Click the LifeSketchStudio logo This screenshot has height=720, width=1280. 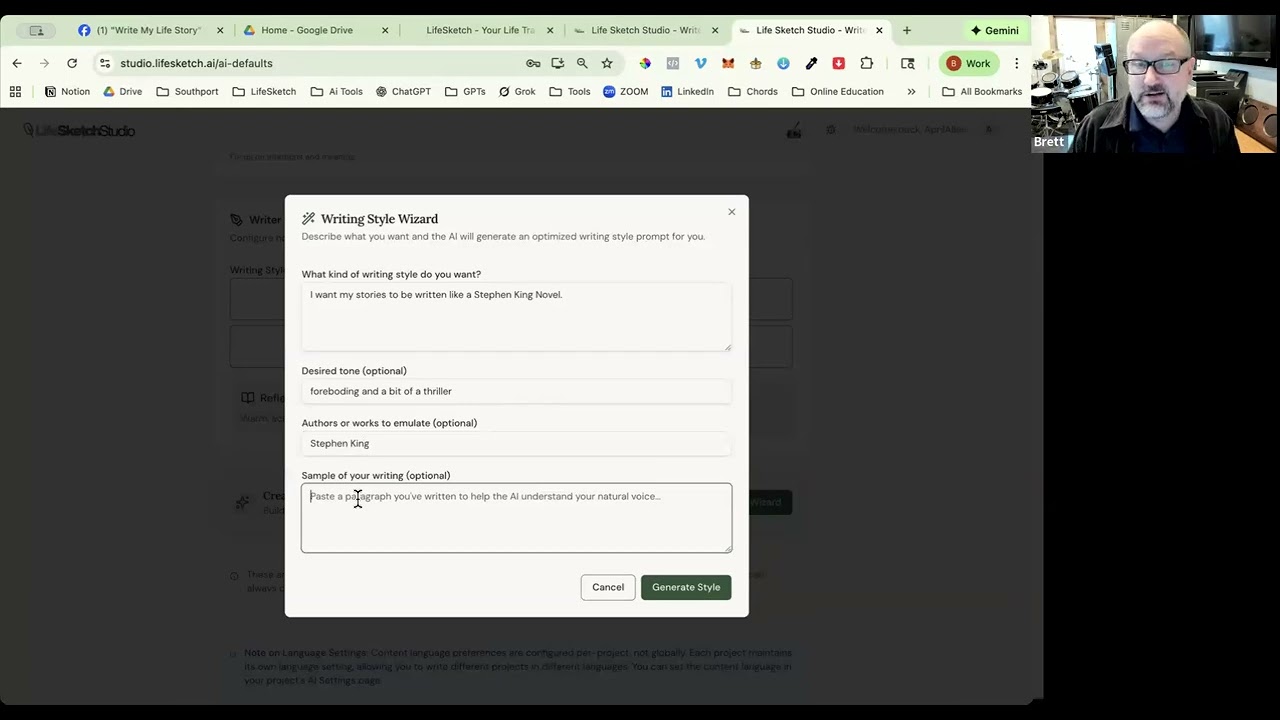(79, 130)
